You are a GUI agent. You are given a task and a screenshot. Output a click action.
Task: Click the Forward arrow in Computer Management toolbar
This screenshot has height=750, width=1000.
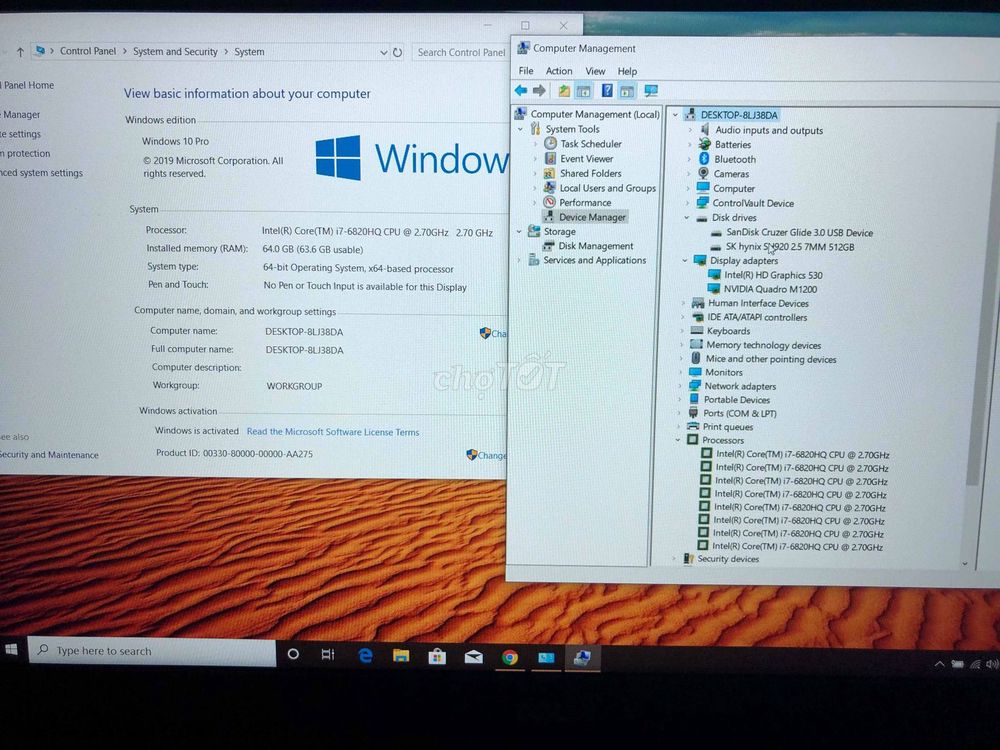tap(540, 91)
